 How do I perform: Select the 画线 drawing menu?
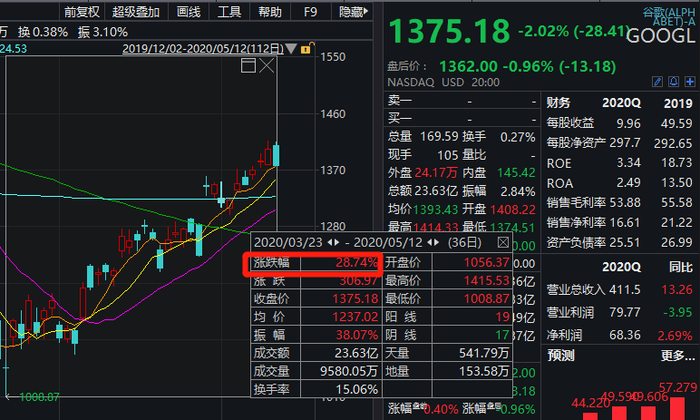188,12
